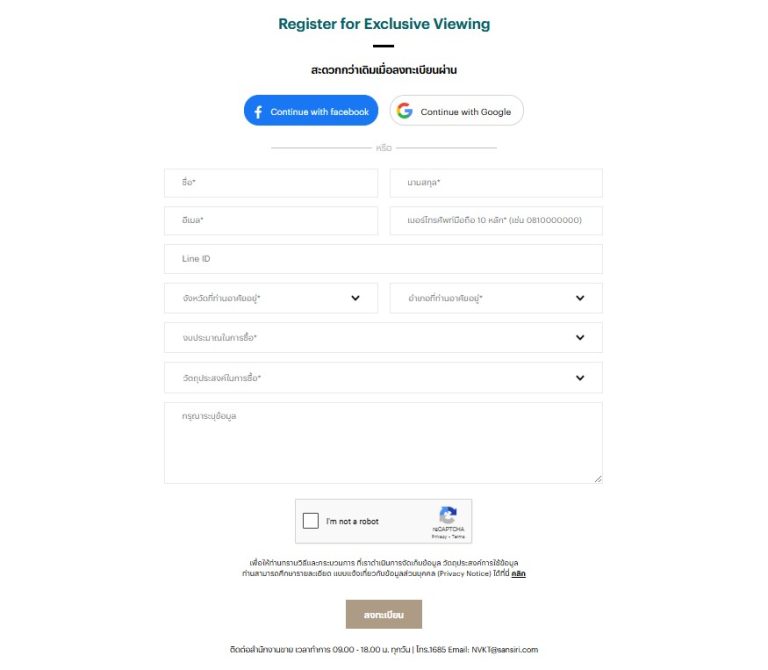
Task: Click the Facebook logo icon
Action: click(258, 112)
